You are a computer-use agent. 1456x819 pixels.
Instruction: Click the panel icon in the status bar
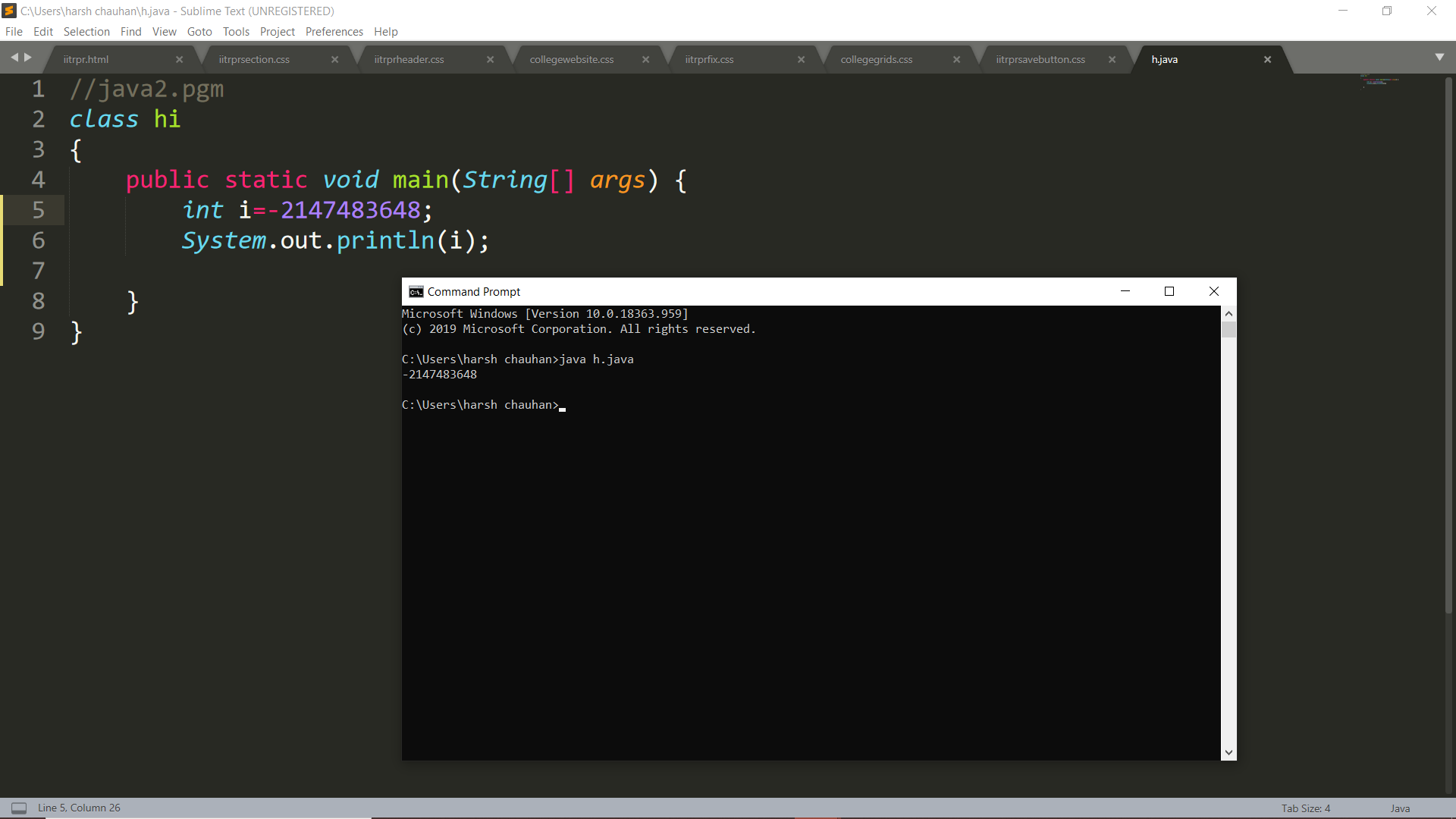[x=18, y=808]
